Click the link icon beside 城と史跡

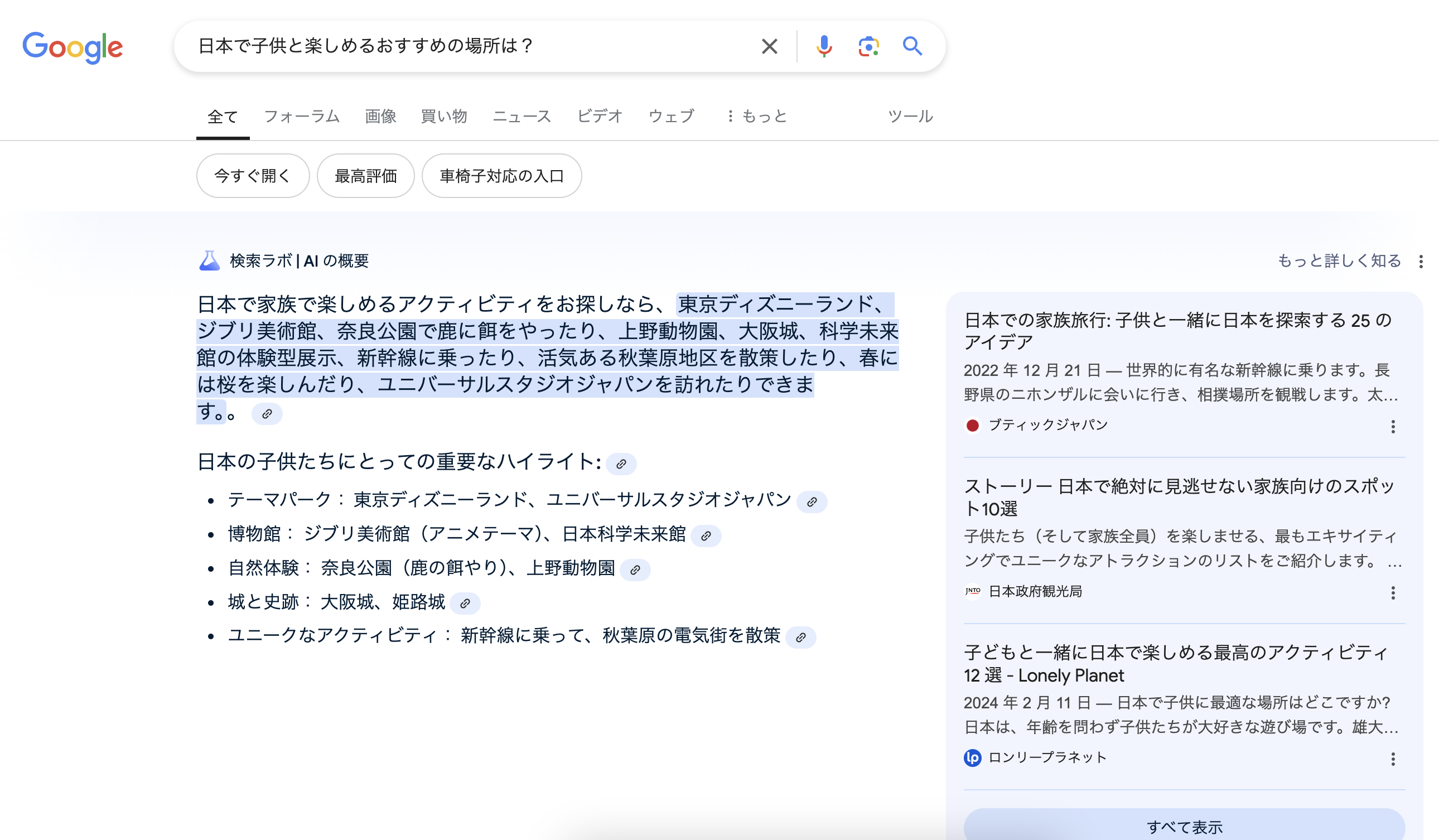click(465, 603)
